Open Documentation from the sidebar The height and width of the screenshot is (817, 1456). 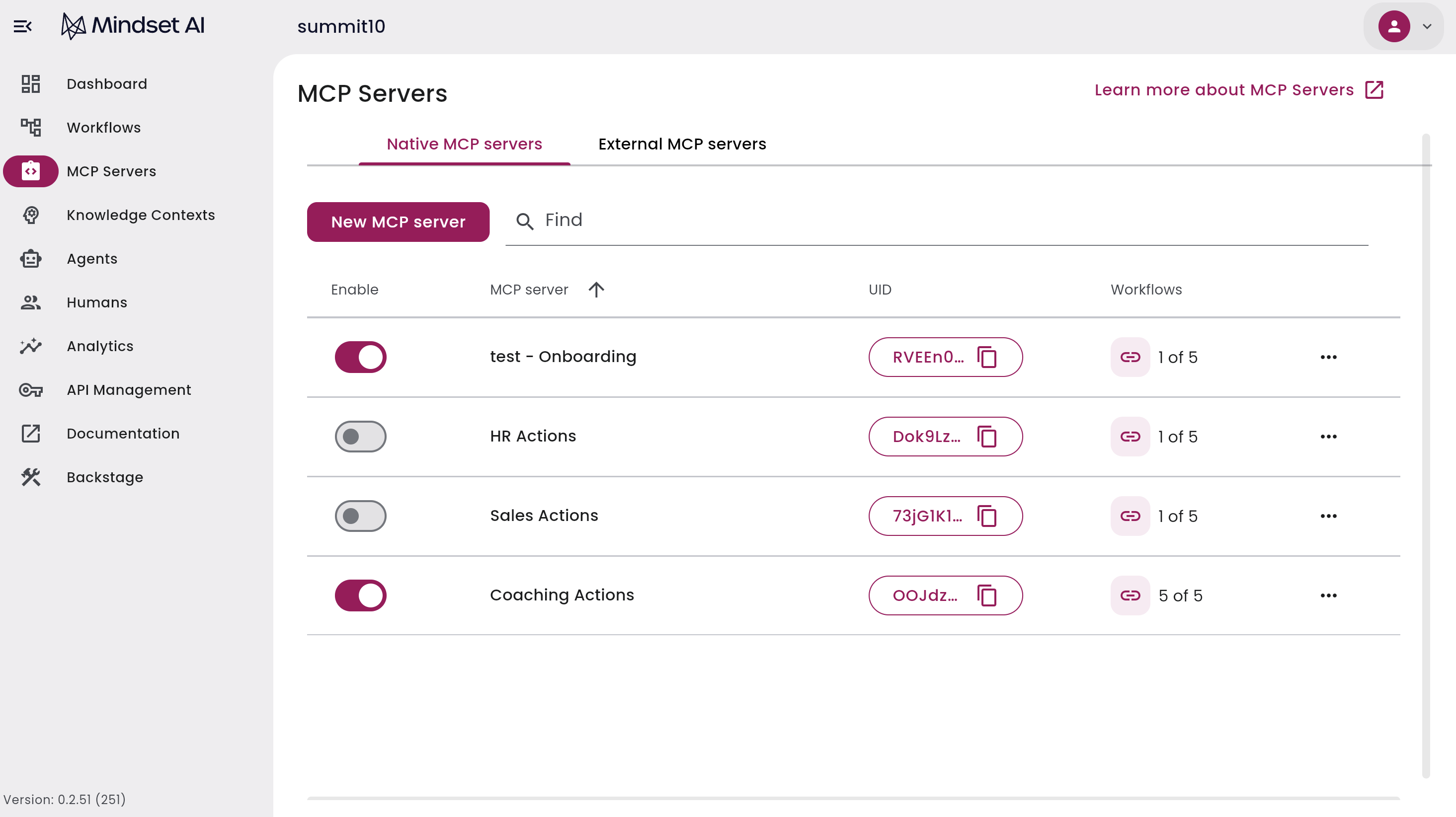click(123, 434)
